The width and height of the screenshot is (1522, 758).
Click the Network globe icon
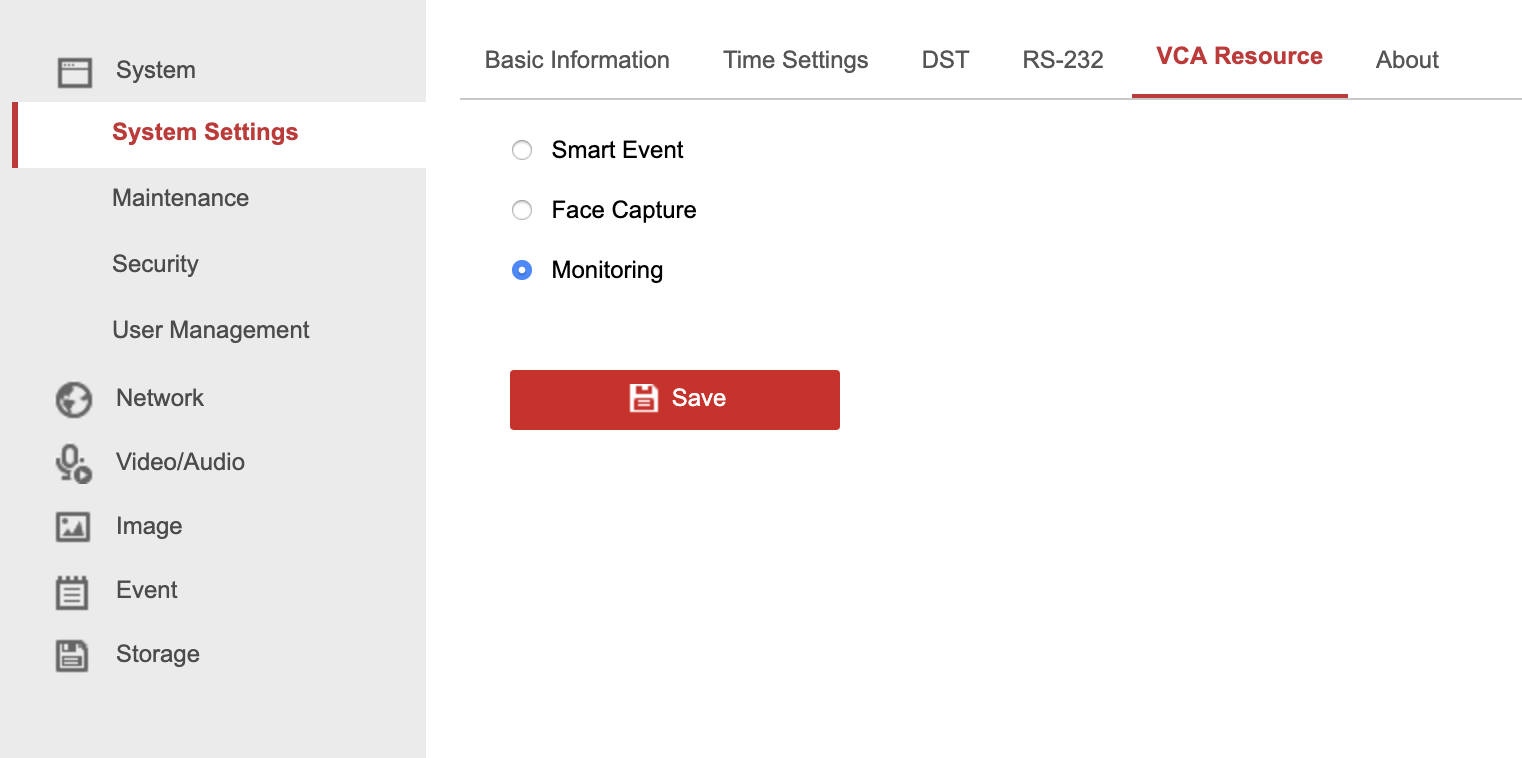click(x=72, y=398)
